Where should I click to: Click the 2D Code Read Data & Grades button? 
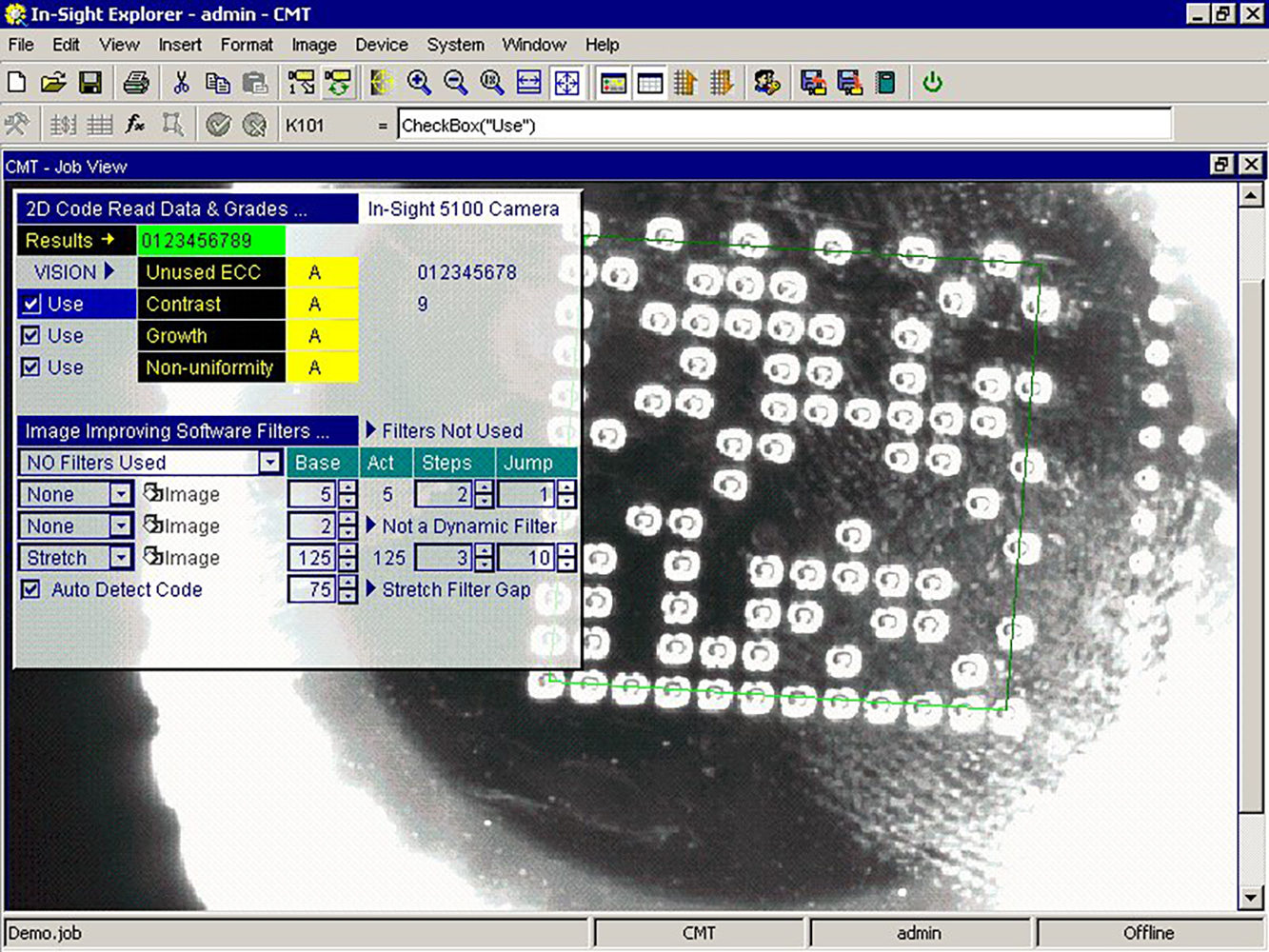click(188, 209)
